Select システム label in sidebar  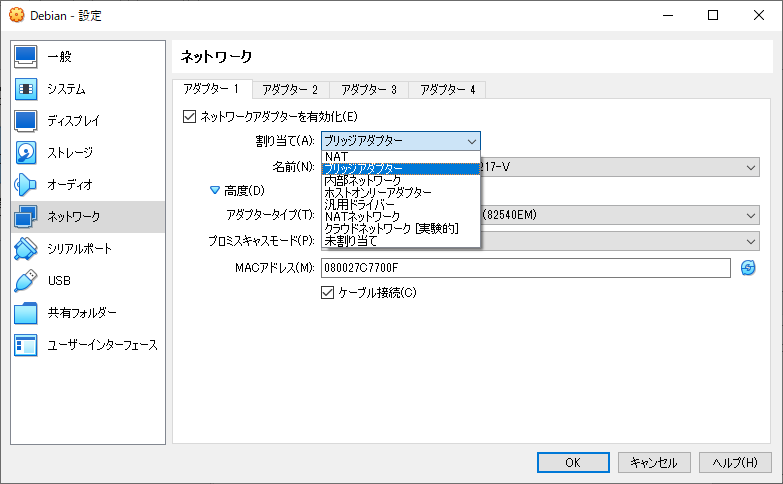pyautogui.click(x=66, y=89)
